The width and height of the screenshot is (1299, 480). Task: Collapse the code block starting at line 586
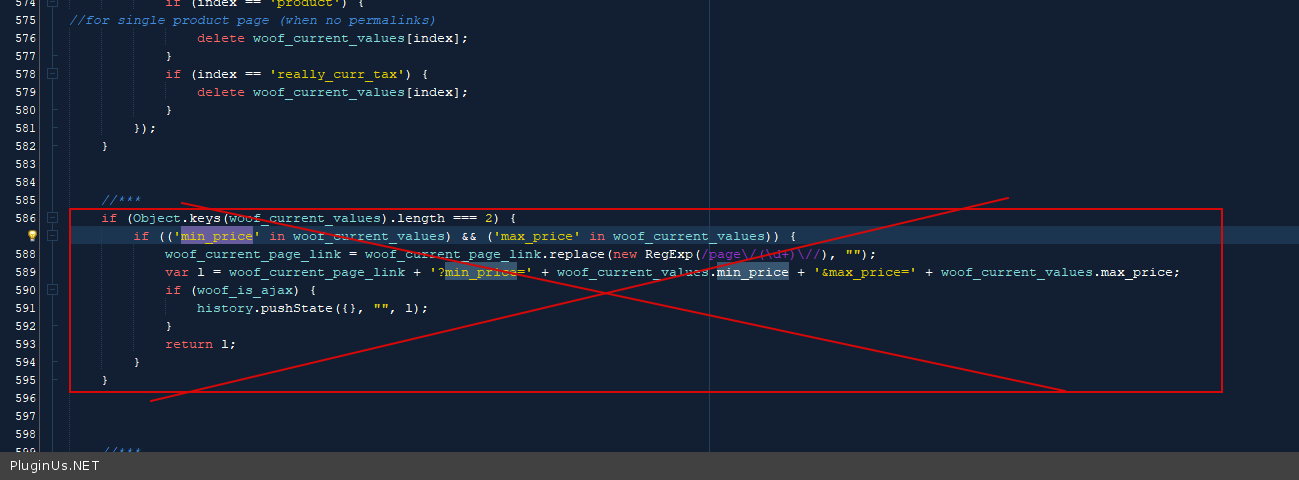52,218
